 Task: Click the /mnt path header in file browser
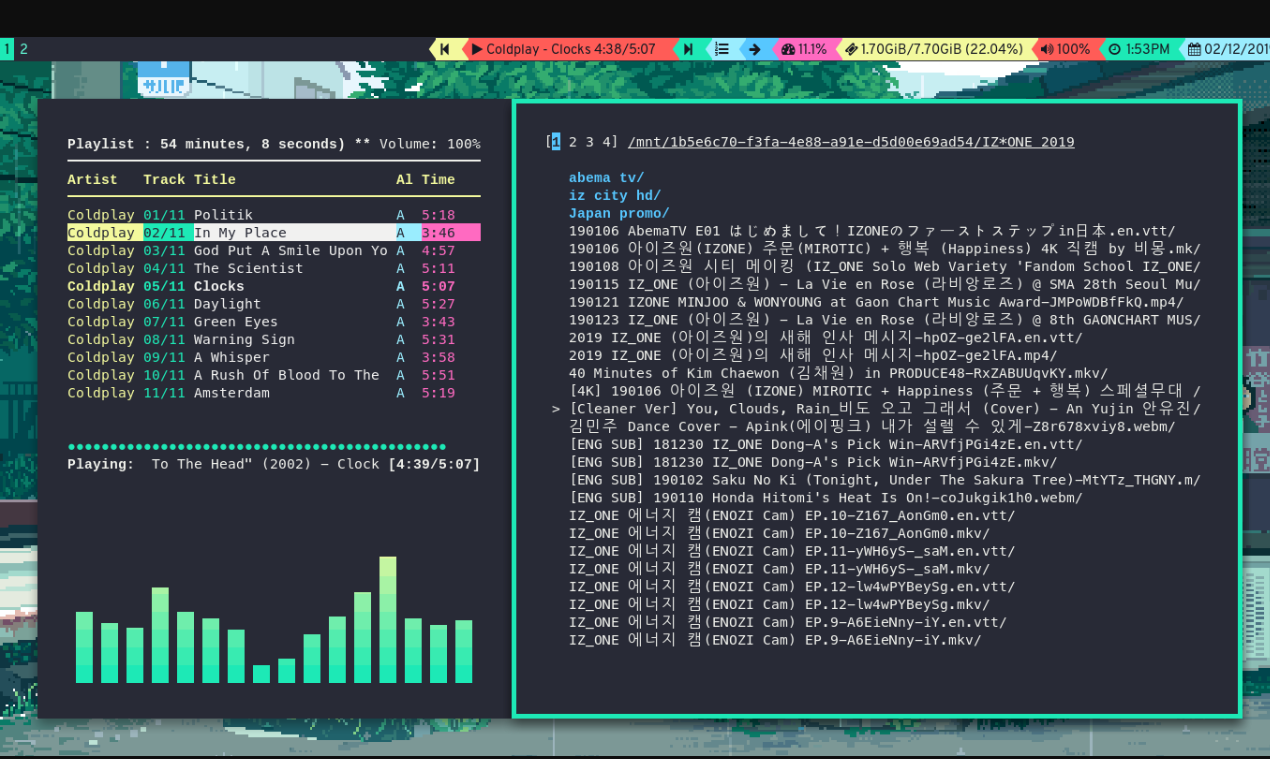point(851,142)
